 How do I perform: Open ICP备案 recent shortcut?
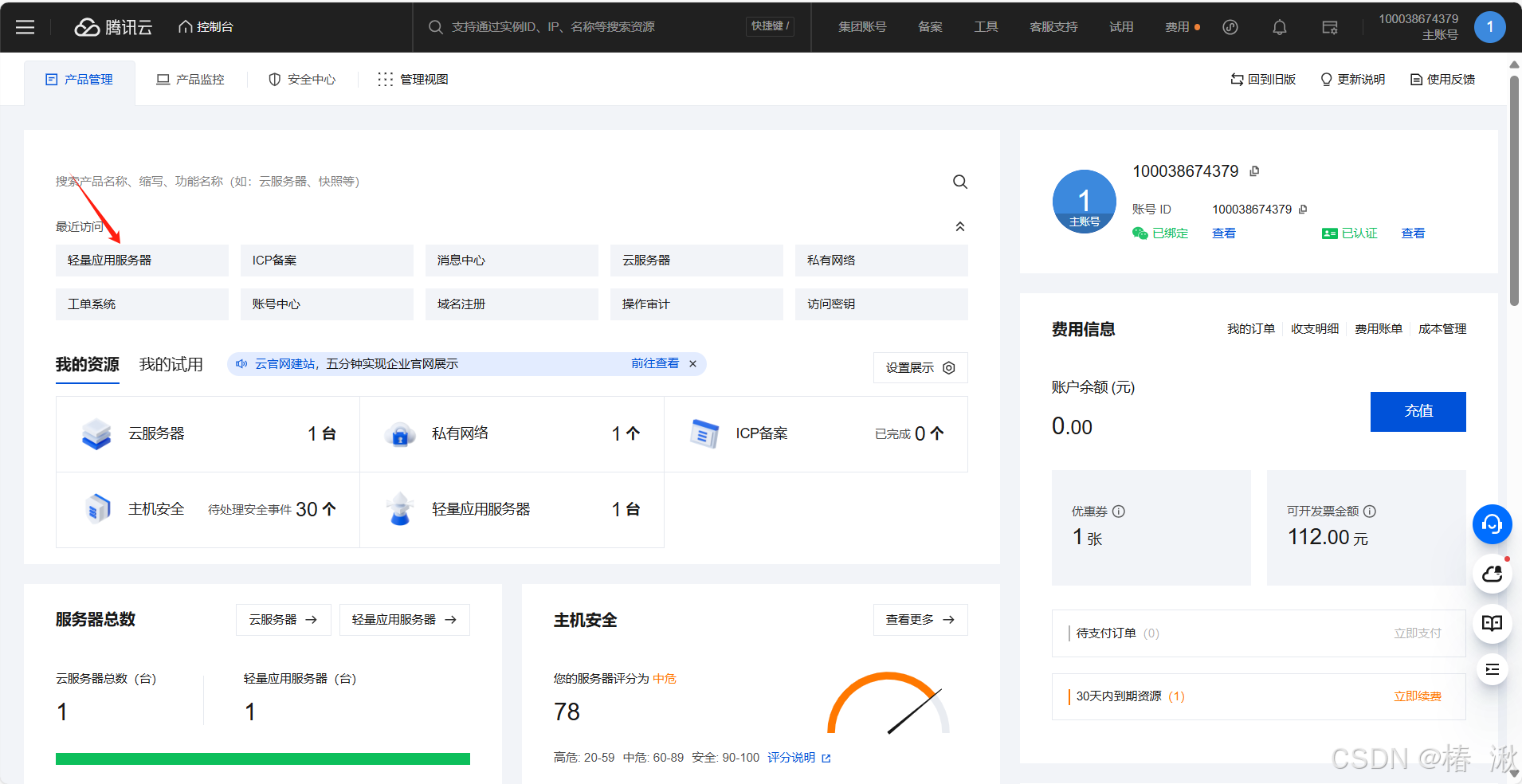(x=327, y=261)
